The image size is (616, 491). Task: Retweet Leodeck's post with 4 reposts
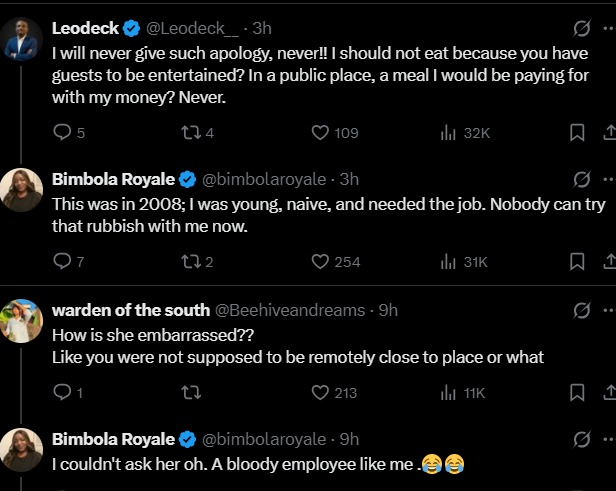[189, 132]
